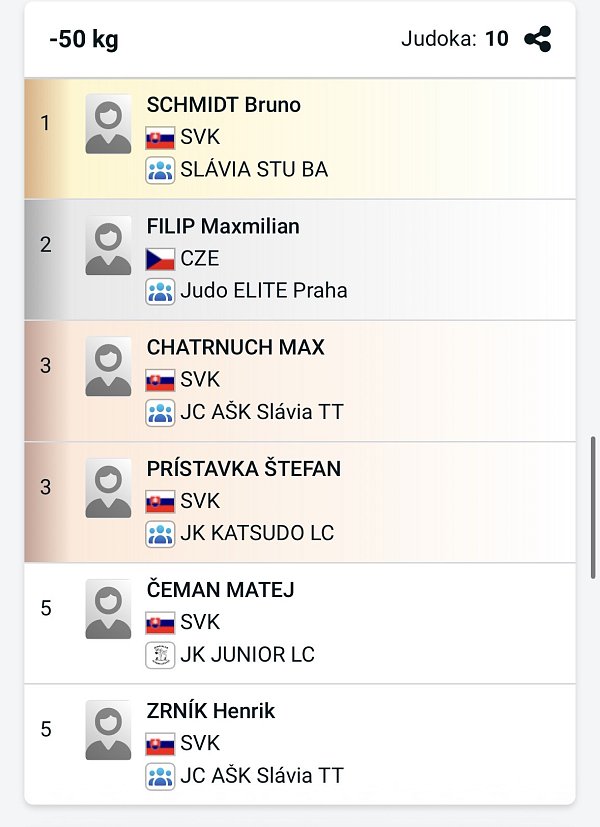The image size is (600, 827).
Task: Click the JK KATSUDO LC club icon
Action: click(x=160, y=533)
